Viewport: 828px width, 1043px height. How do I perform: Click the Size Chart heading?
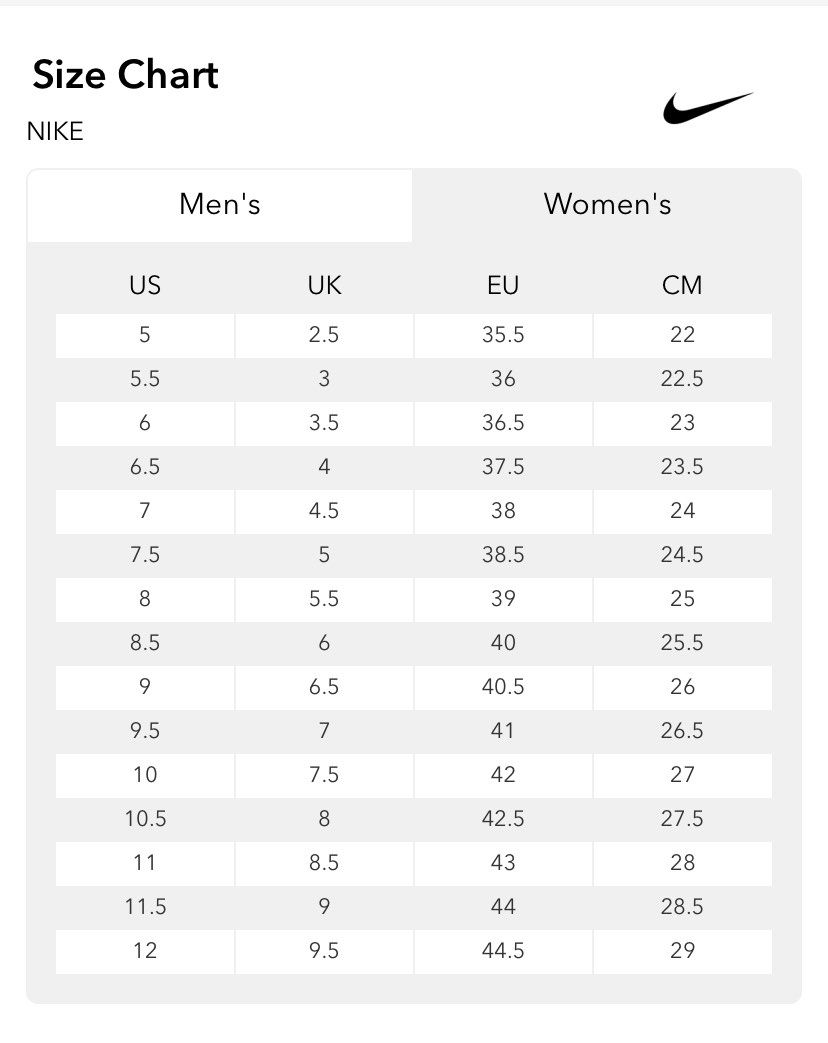tap(125, 74)
